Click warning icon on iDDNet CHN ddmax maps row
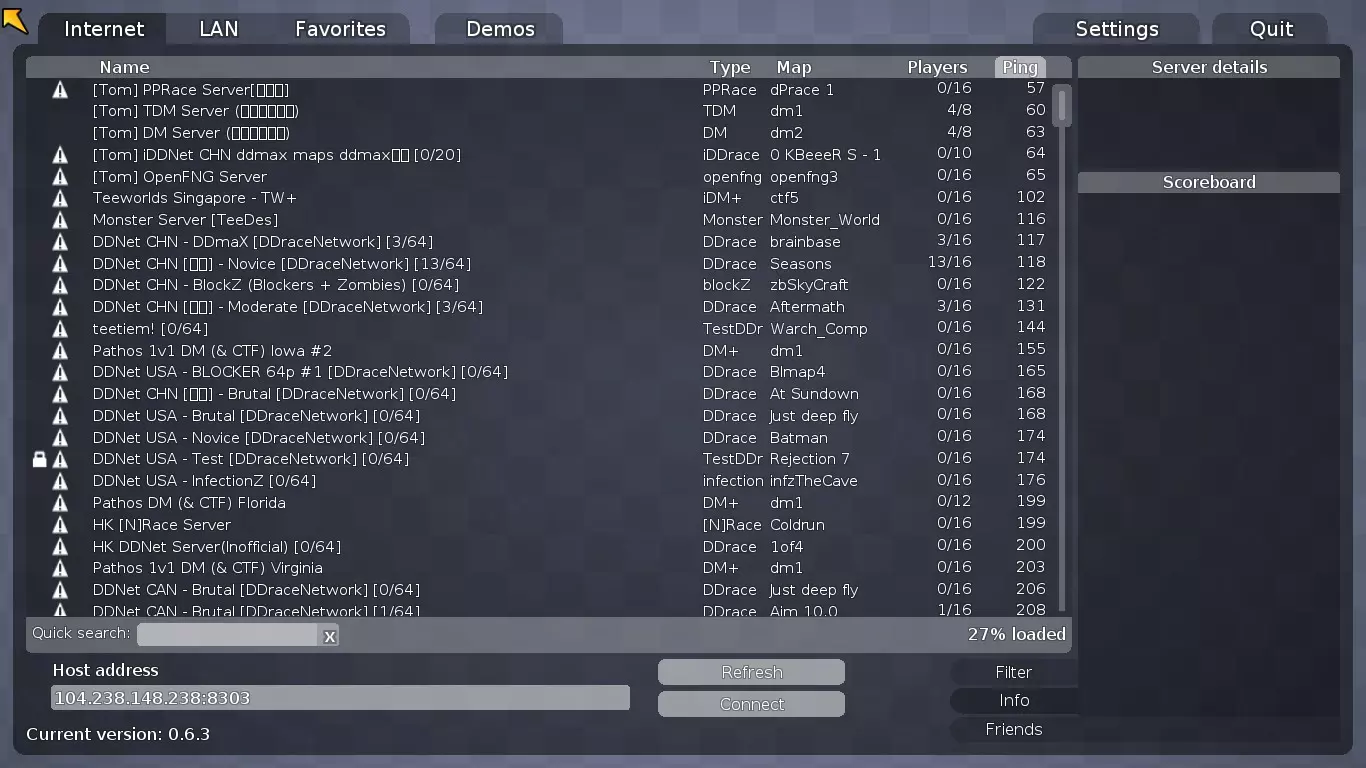Image resolution: width=1366 pixels, height=768 pixels. [60, 155]
